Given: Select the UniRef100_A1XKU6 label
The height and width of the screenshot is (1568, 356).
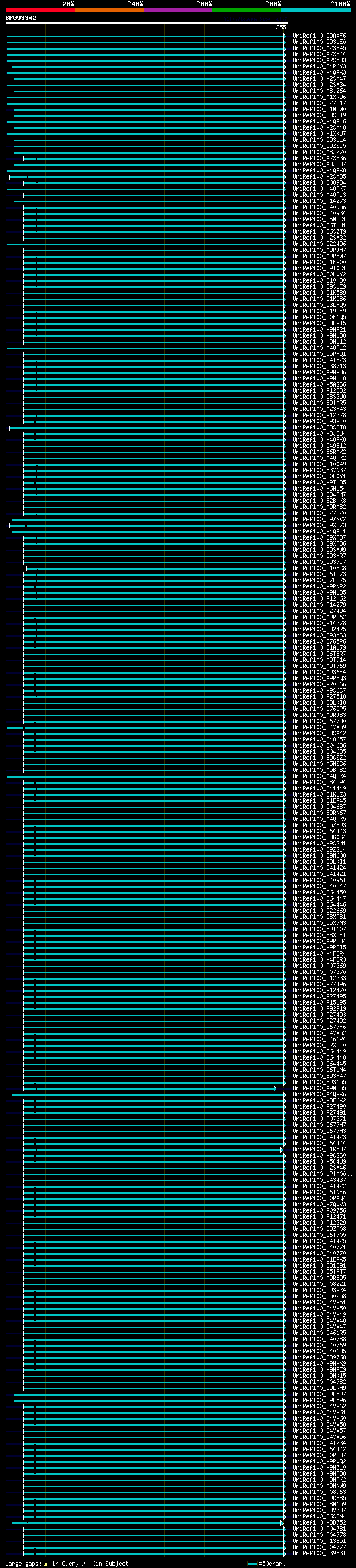Looking at the screenshot, I should pyautogui.click(x=319, y=97).
